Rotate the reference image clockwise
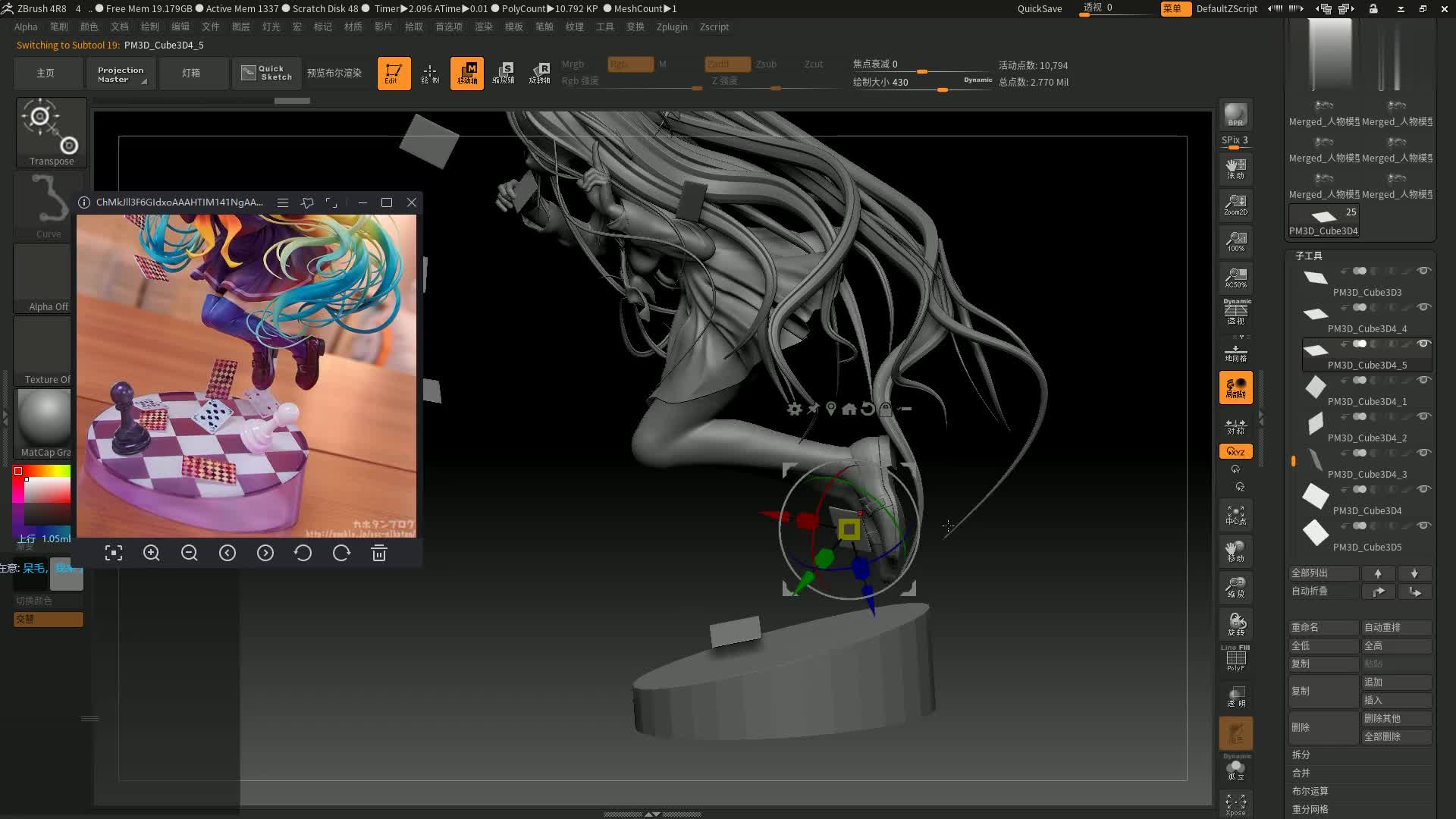The width and height of the screenshot is (1456, 819). 341,554
